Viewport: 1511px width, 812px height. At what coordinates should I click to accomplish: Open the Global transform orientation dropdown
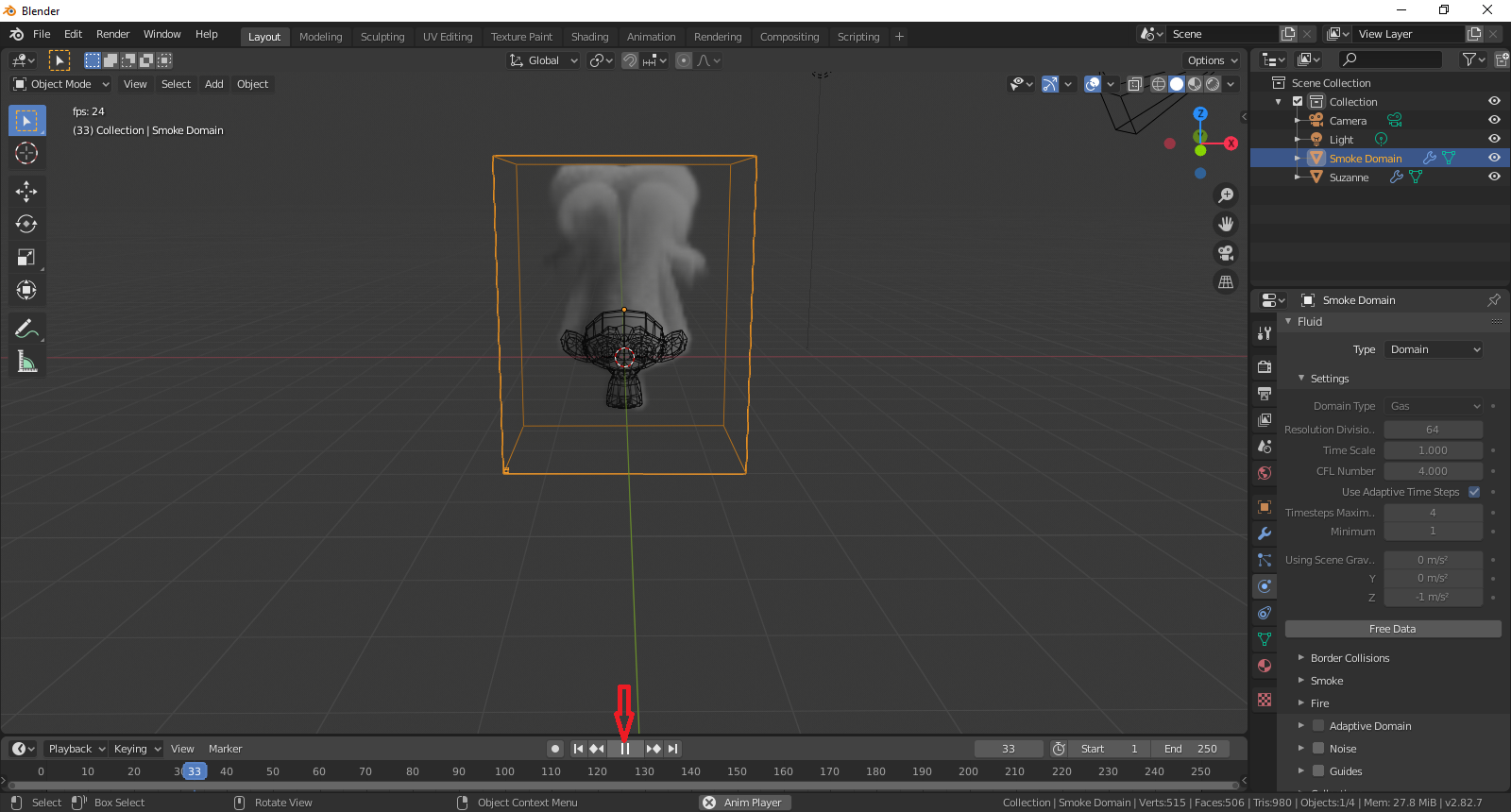click(543, 60)
